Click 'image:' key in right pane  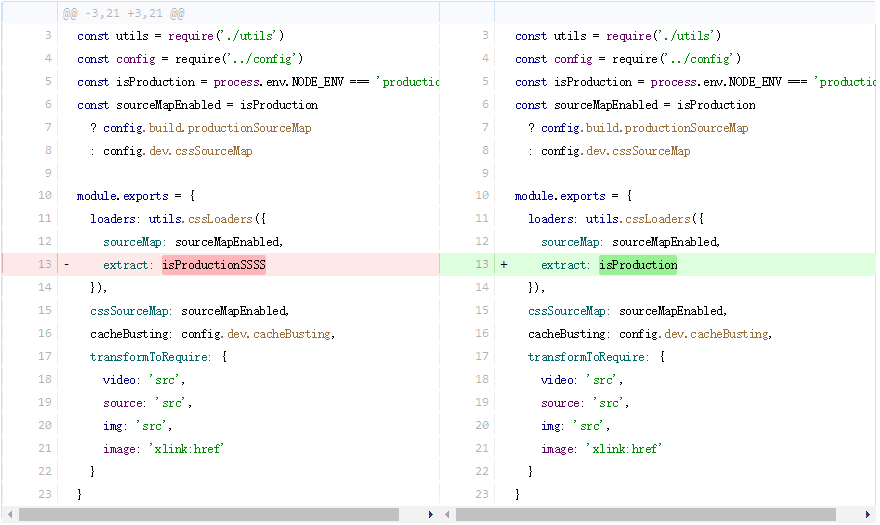tap(560, 449)
